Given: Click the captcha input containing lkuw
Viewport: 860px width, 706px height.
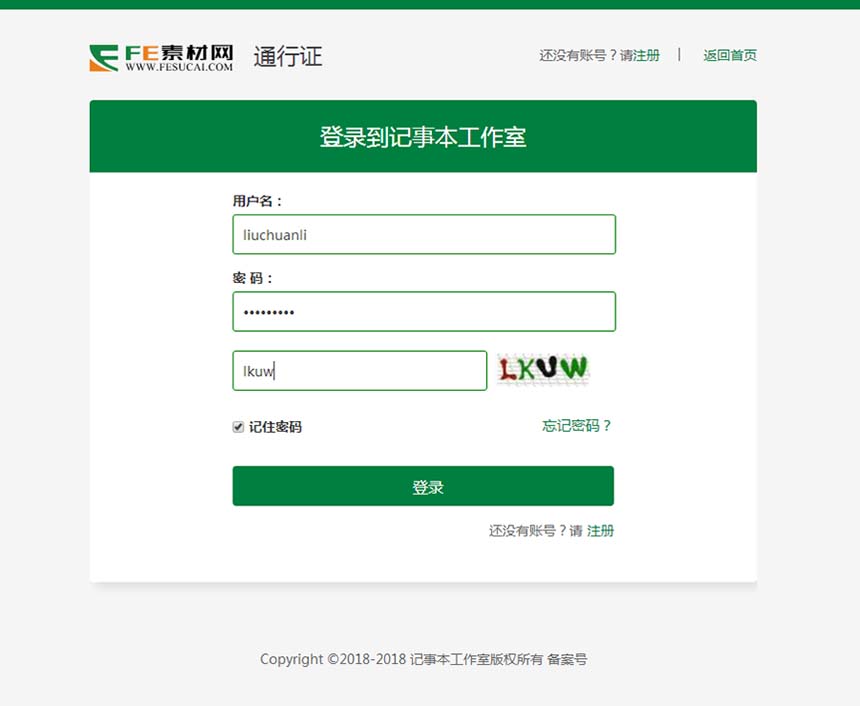Looking at the screenshot, I should (360, 371).
